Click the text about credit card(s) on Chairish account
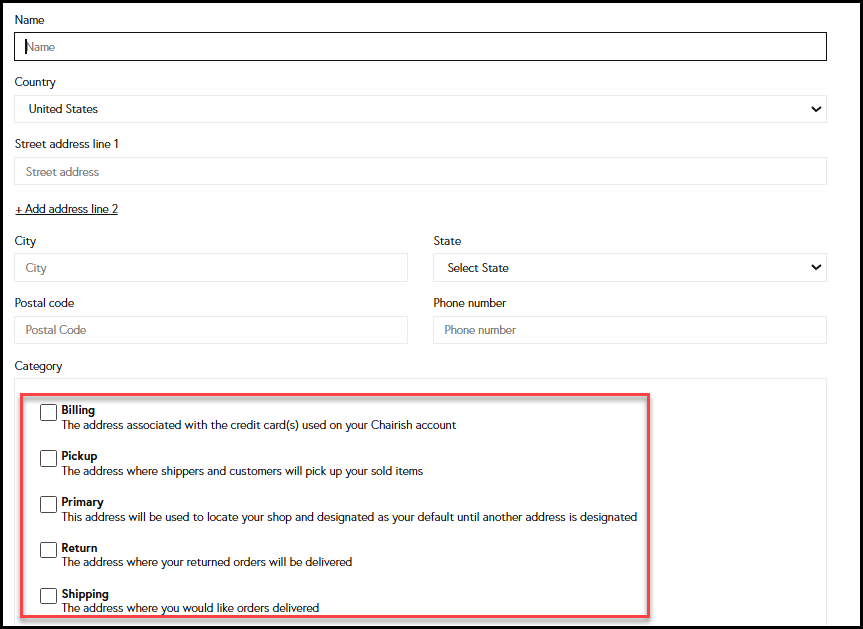 point(259,425)
